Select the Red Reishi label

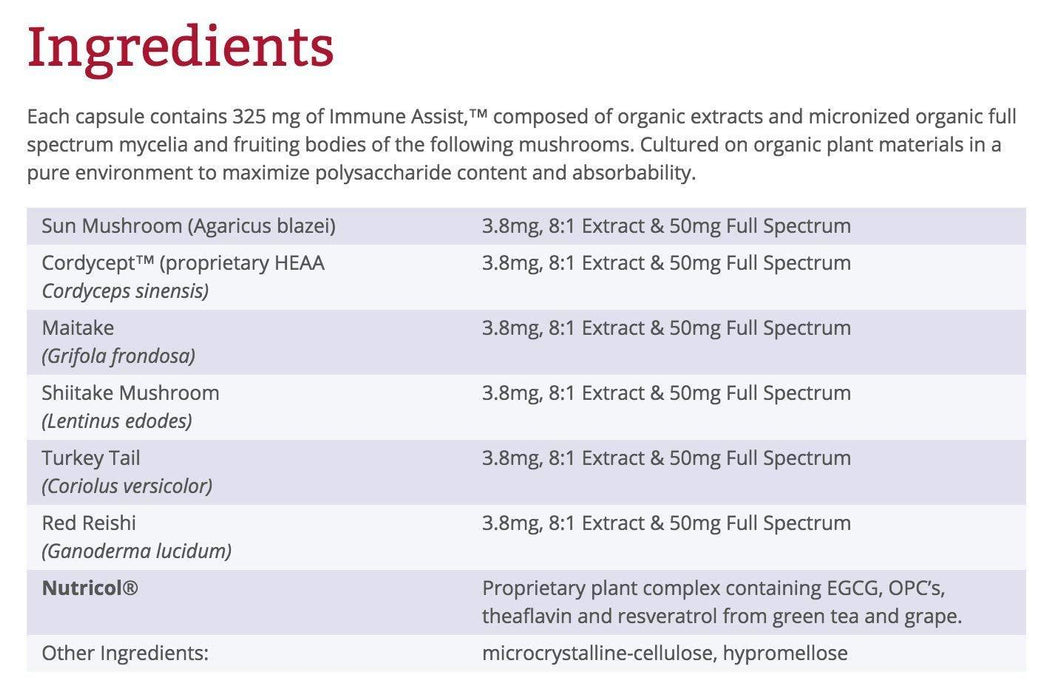(x=89, y=523)
